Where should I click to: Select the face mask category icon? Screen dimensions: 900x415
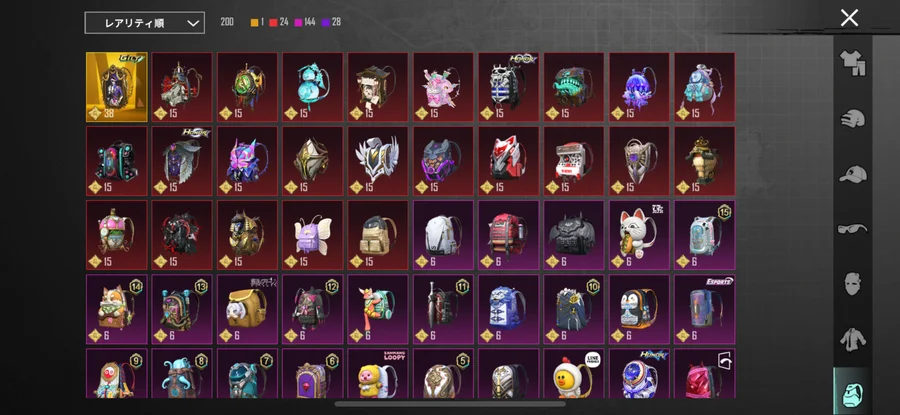tap(853, 284)
